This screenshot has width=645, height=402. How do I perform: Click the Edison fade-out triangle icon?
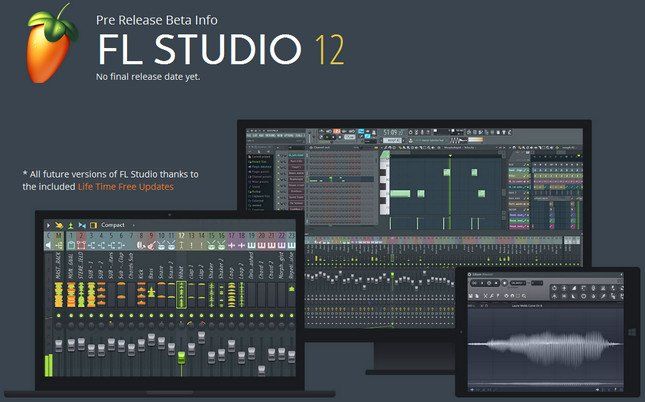[x=573, y=296]
